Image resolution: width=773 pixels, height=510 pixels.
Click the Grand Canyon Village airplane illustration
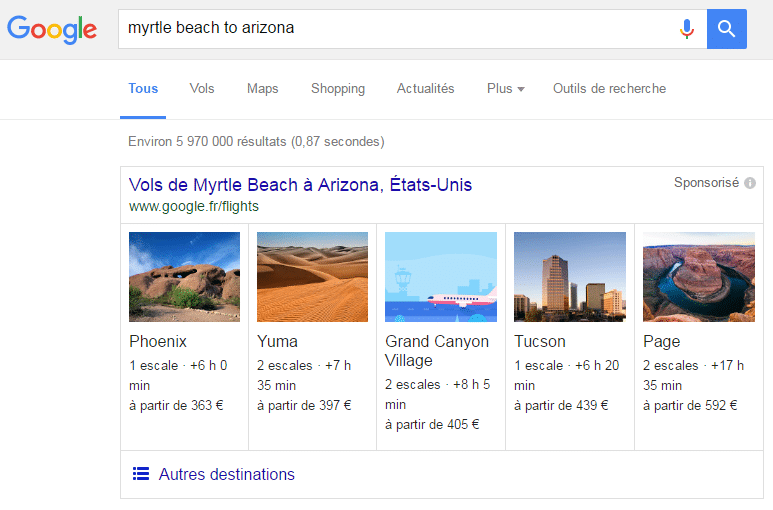pos(441,277)
